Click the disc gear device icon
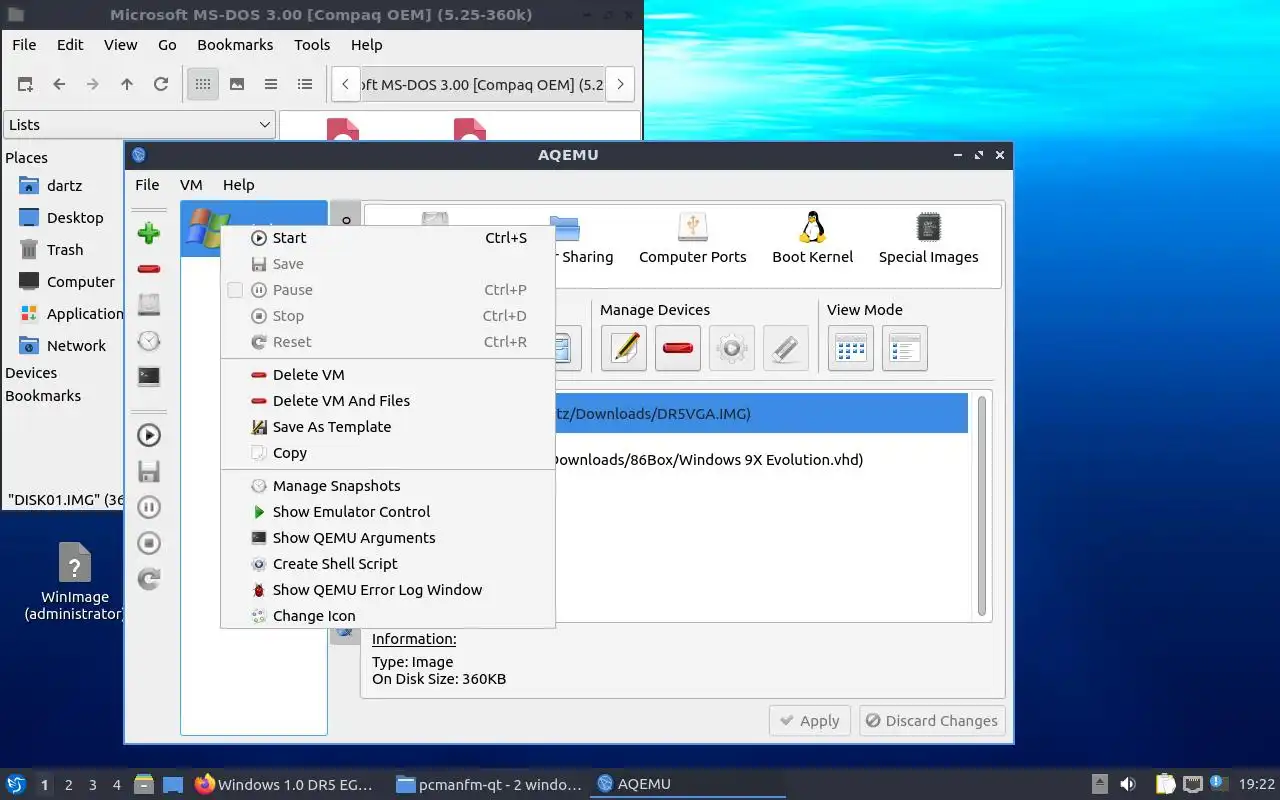 (x=732, y=348)
